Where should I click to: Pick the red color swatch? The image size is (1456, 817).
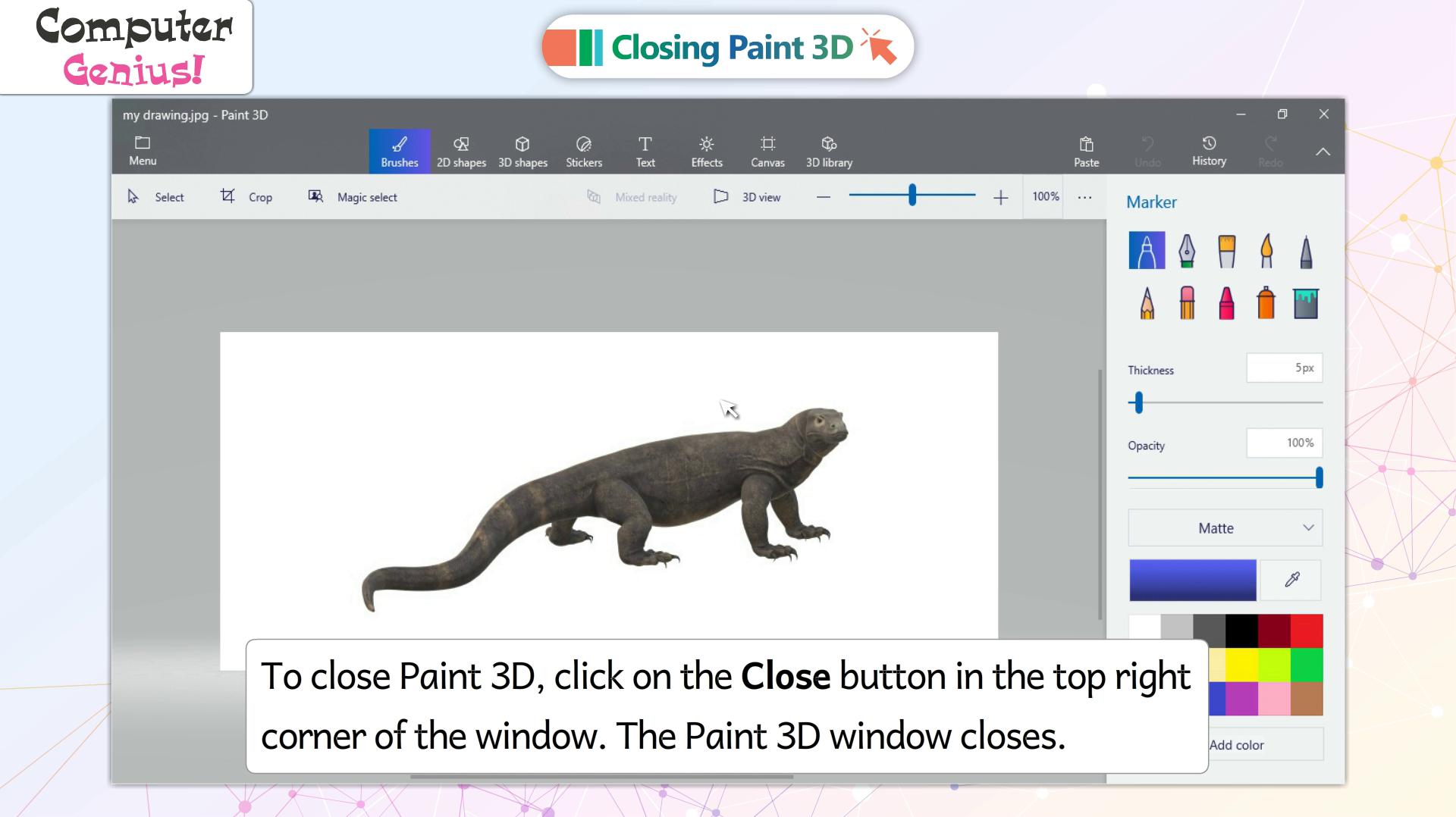click(x=1307, y=631)
